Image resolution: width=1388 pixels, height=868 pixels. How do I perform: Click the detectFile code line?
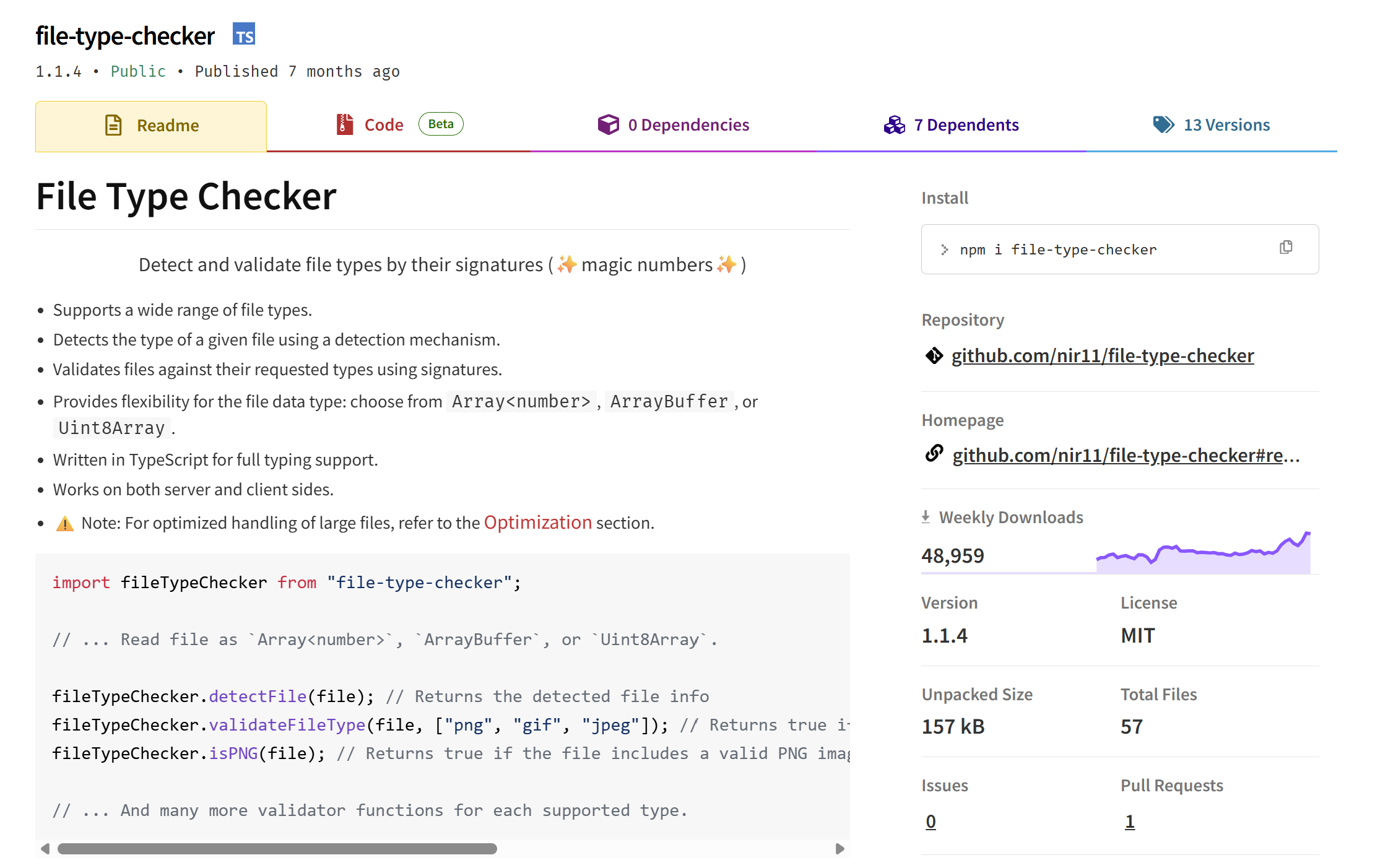coord(380,697)
